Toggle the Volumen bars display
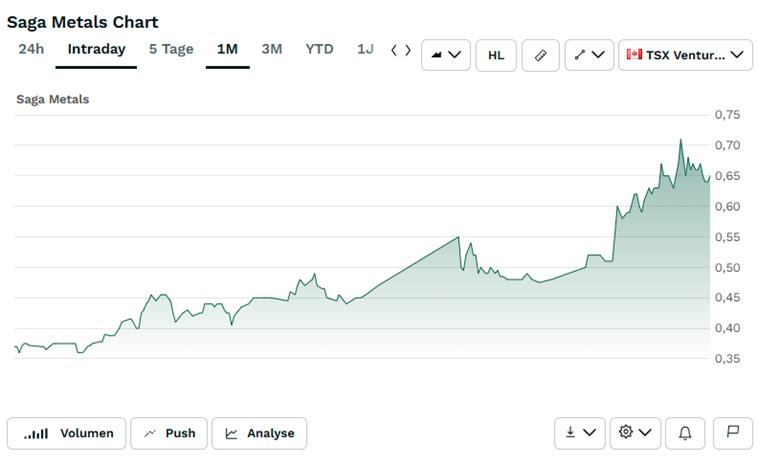This screenshot has height=465, width=780. [x=67, y=433]
